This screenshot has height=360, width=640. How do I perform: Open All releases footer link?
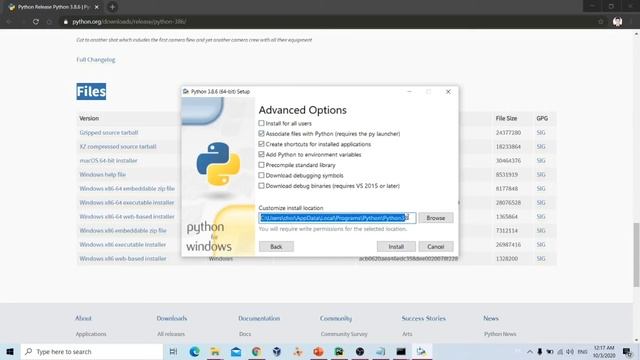pos(171,334)
